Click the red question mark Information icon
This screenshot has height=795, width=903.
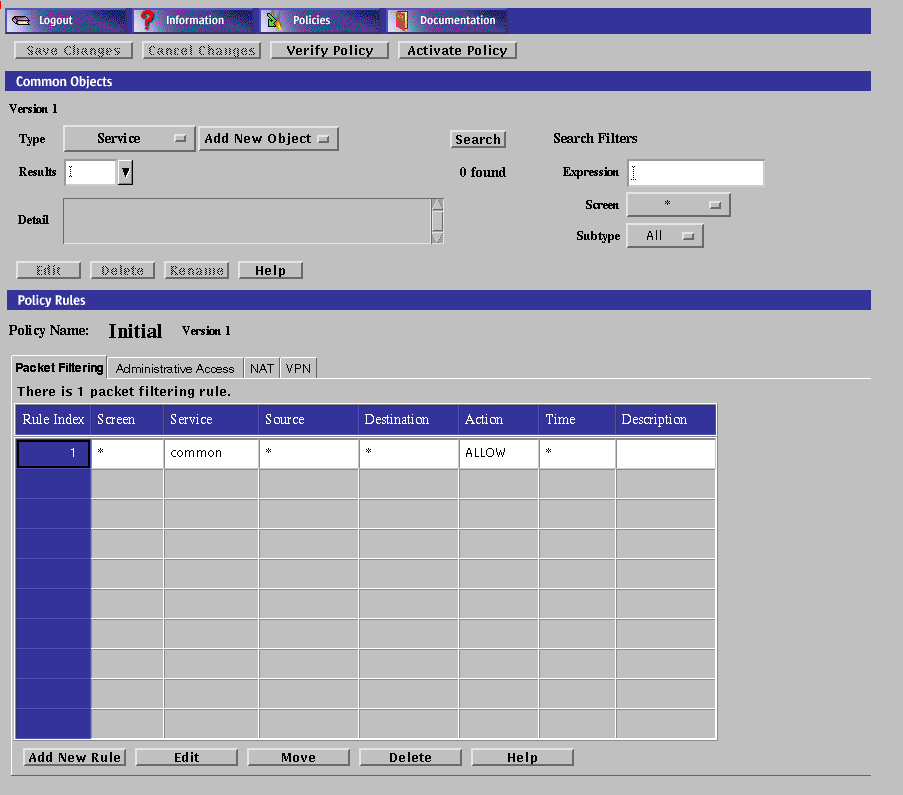coord(147,20)
